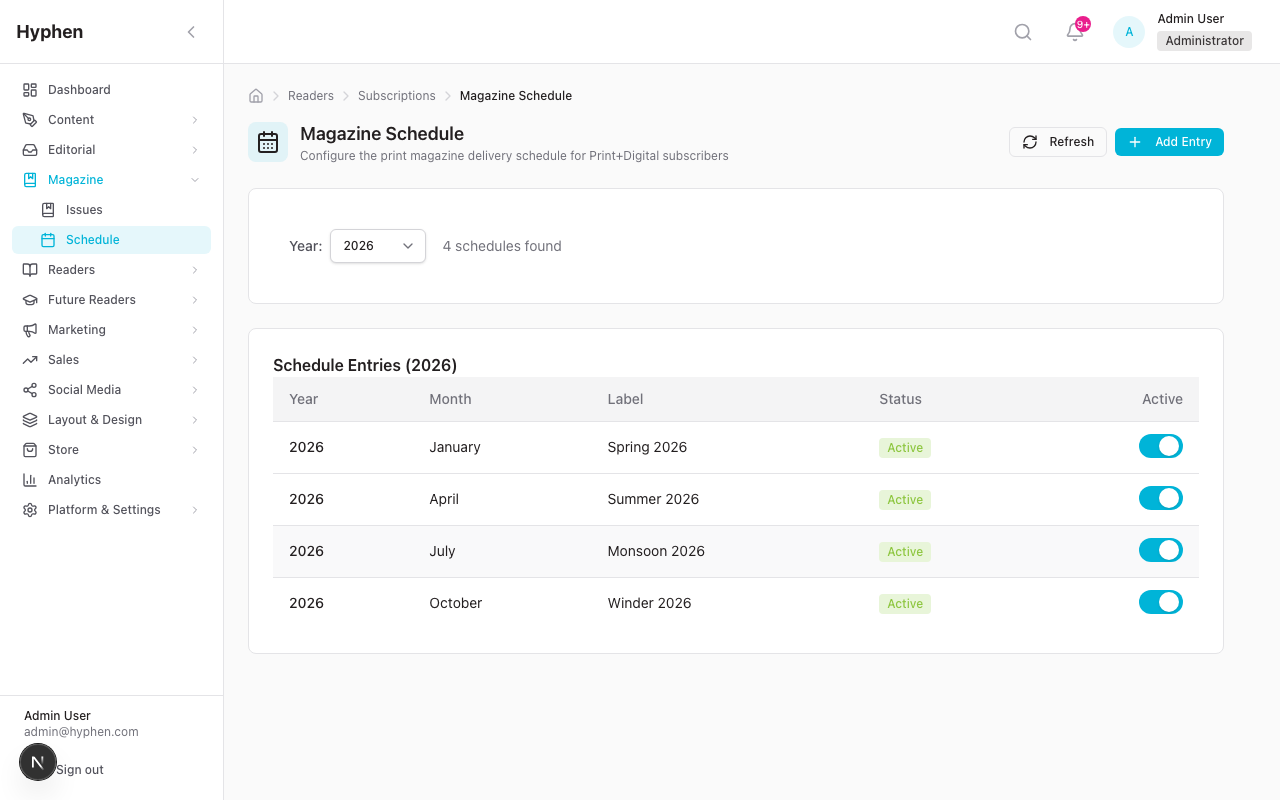The width and height of the screenshot is (1280, 800).
Task: Select the Marketing menu item
Action: pyautogui.click(x=76, y=330)
